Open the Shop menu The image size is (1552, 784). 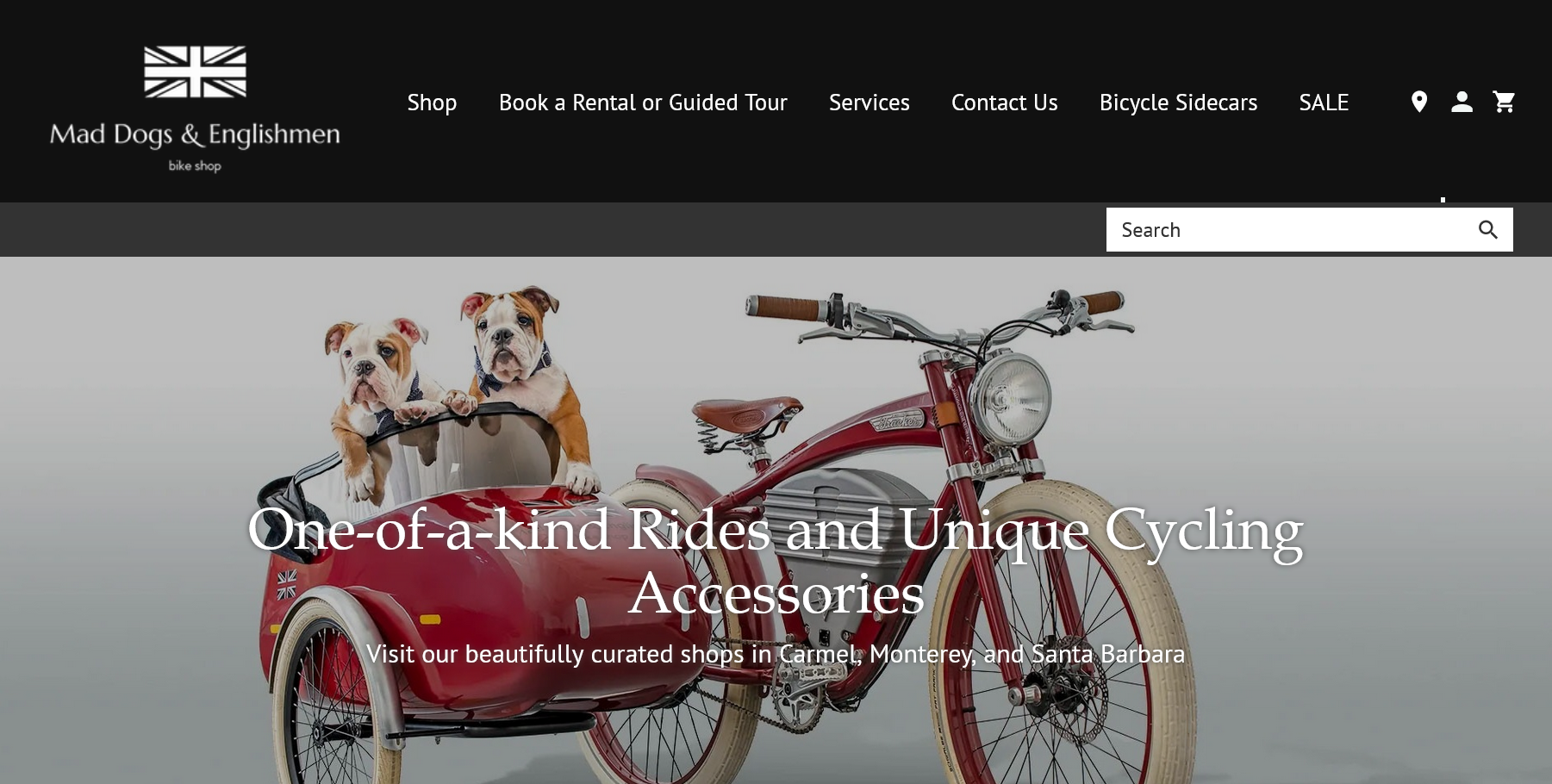pos(432,103)
